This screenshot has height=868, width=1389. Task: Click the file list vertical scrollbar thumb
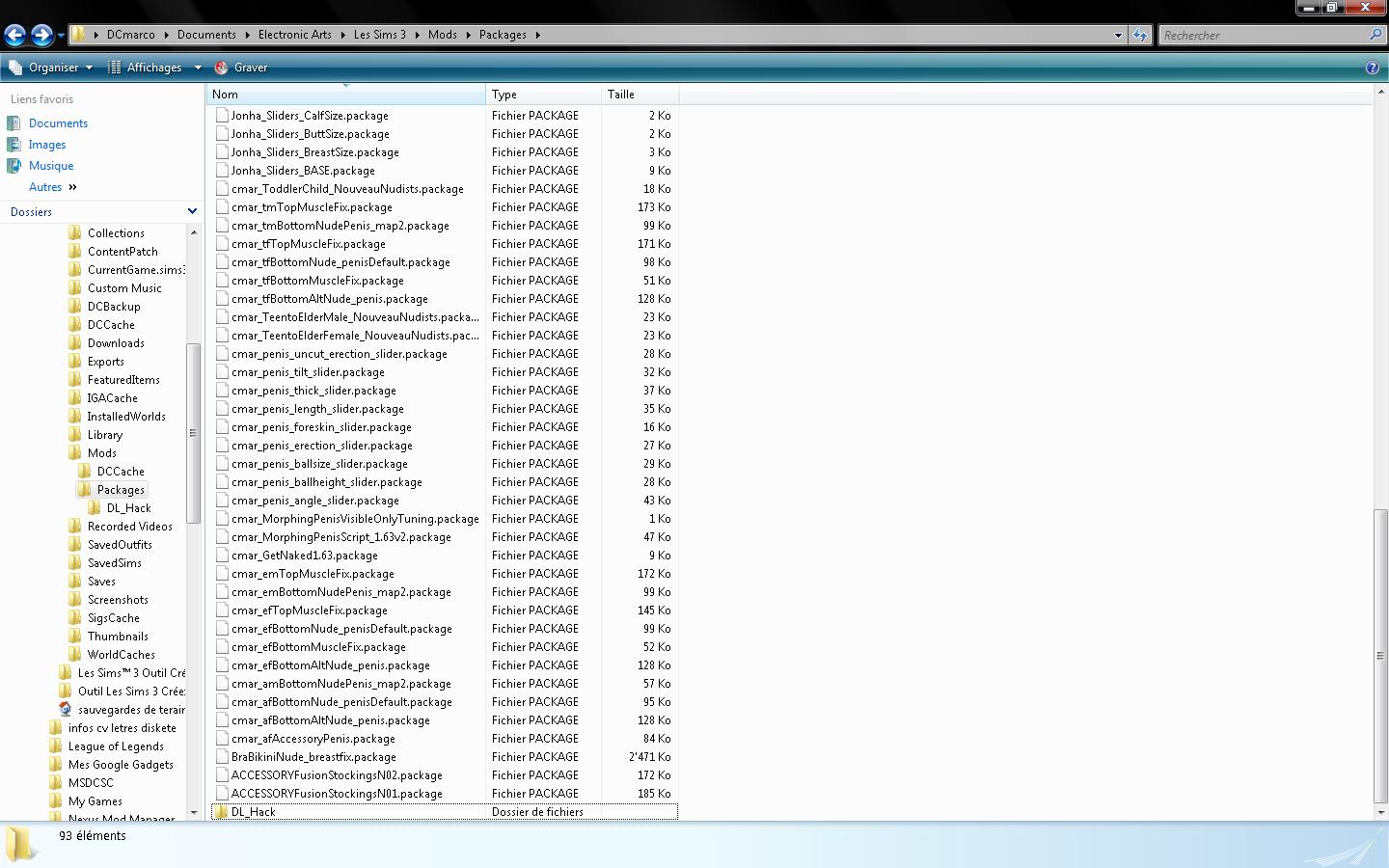click(x=1380, y=656)
